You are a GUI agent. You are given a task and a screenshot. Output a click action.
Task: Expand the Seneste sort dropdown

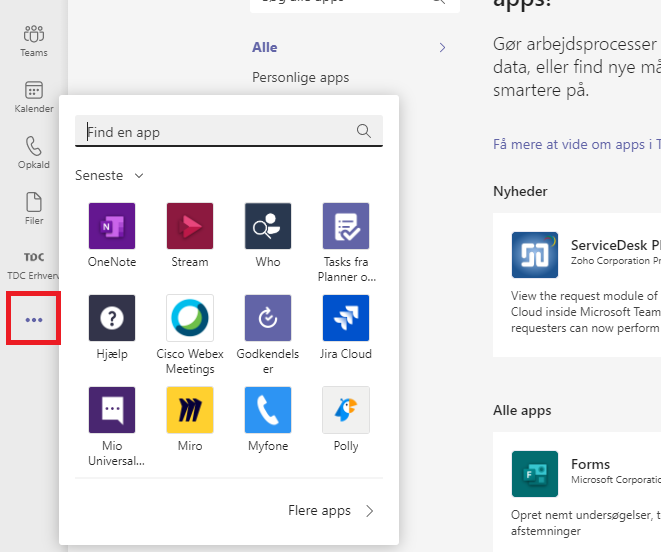coord(109,175)
